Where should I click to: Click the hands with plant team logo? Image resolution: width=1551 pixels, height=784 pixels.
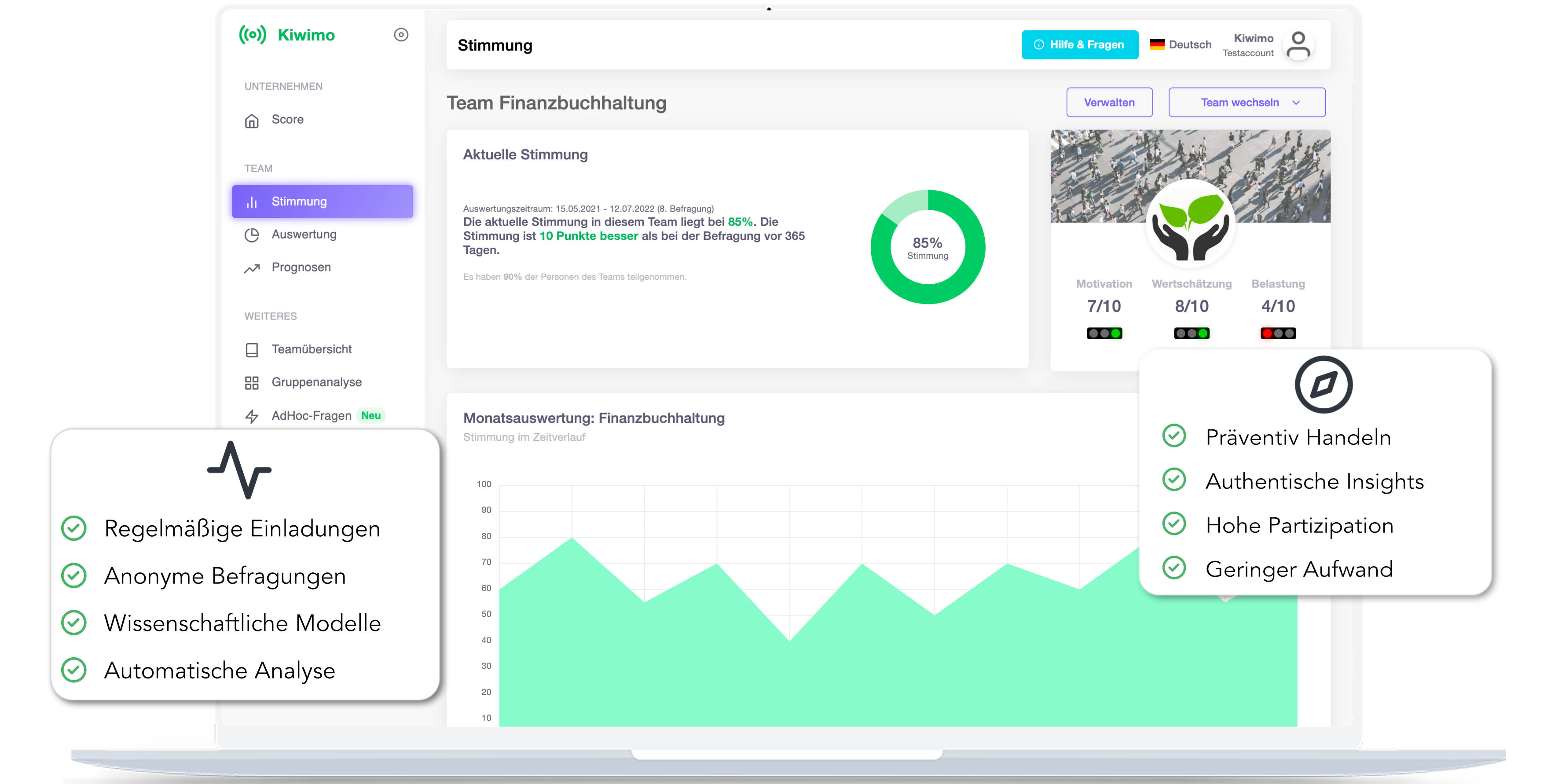1190,224
